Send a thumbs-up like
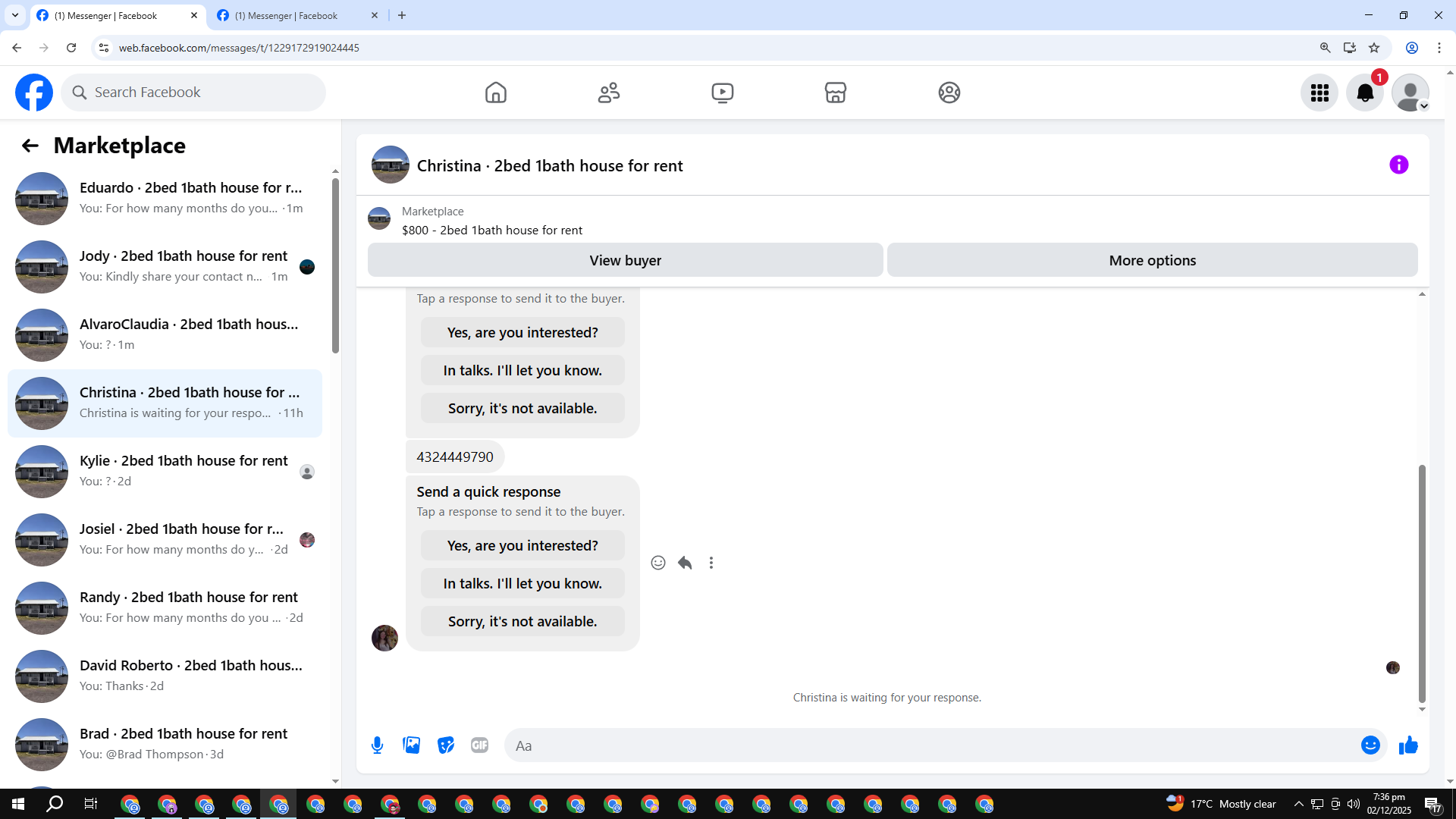The image size is (1456, 819). (x=1408, y=745)
